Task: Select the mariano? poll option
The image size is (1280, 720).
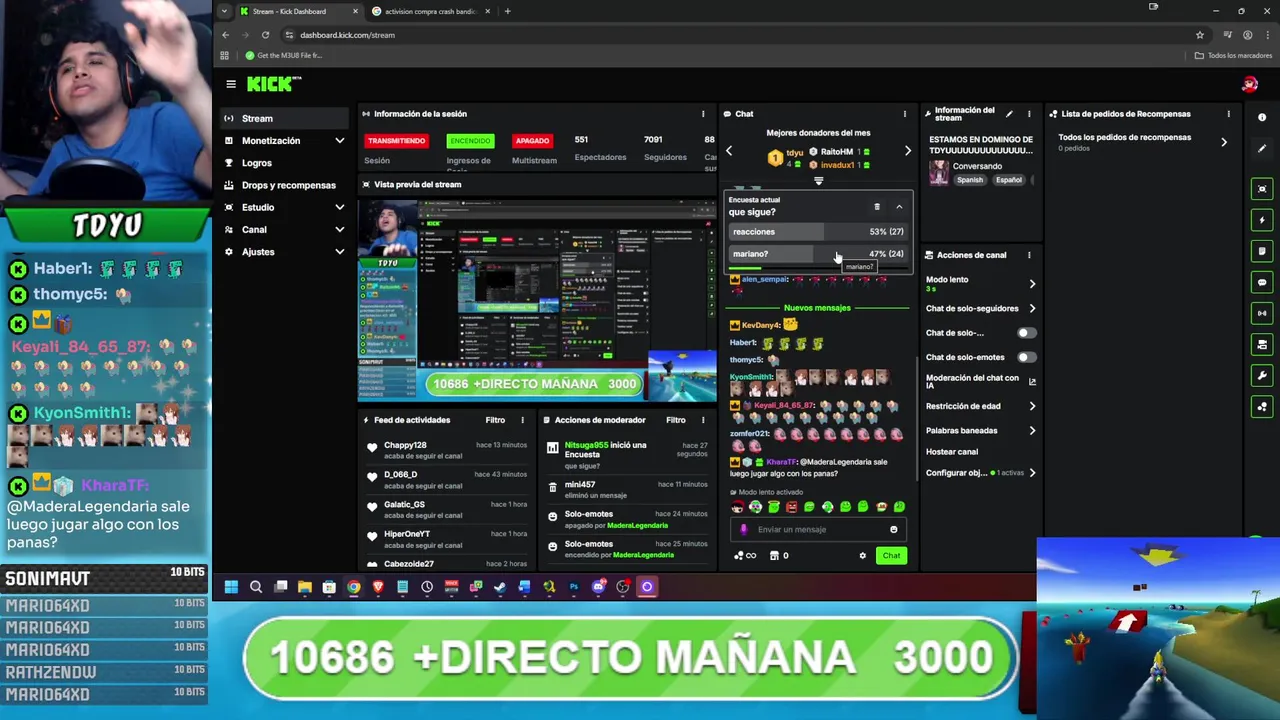Action: (818, 254)
